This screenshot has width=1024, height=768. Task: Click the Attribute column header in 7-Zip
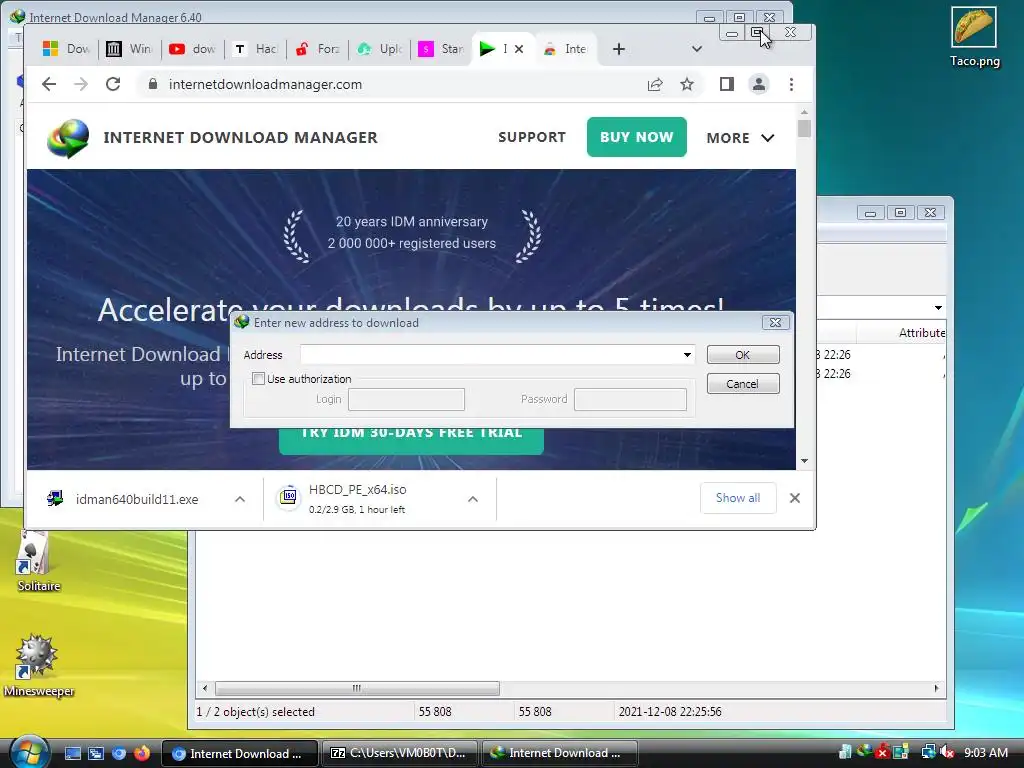[x=921, y=333]
